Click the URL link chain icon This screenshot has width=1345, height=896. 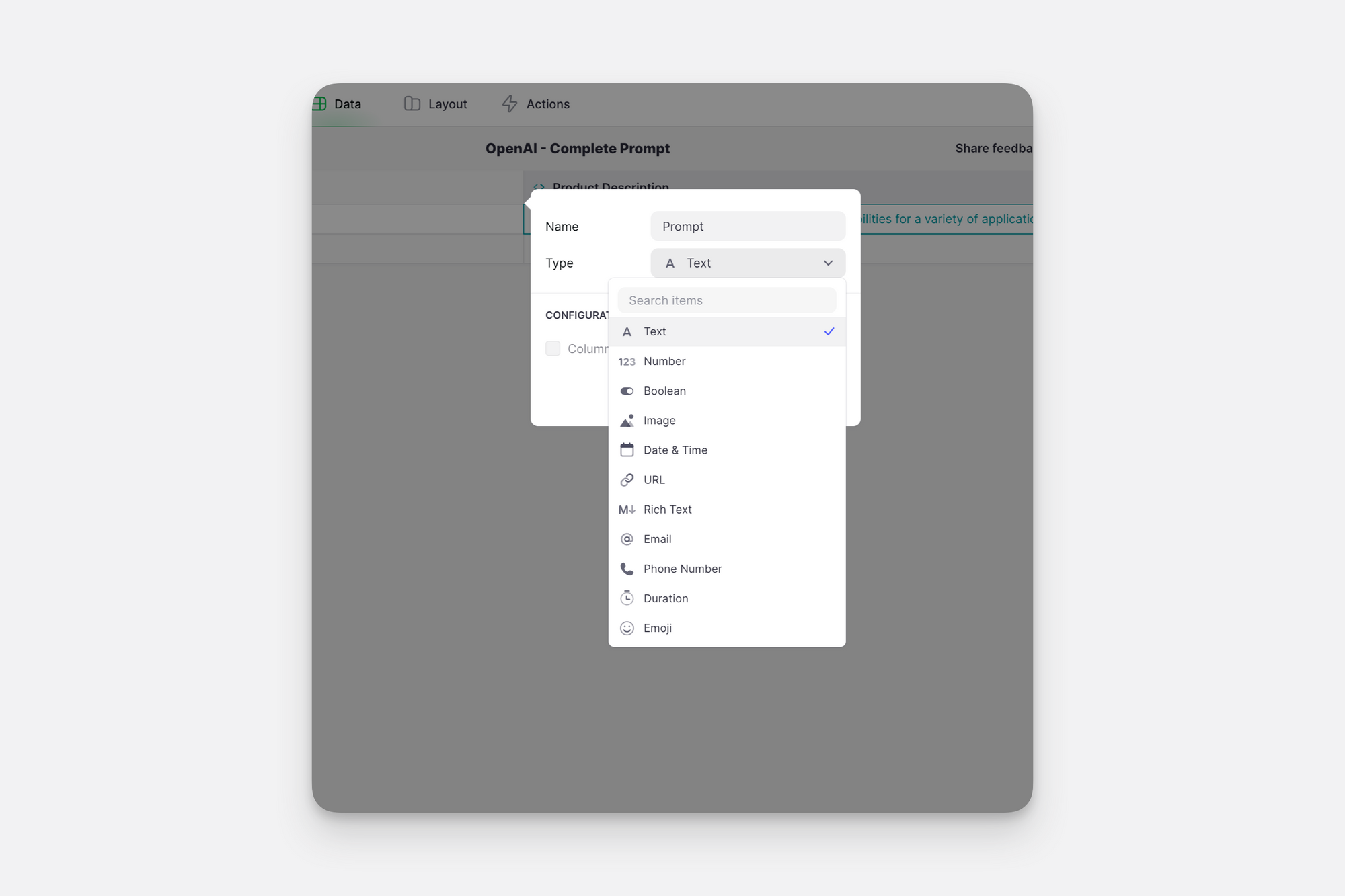tap(626, 480)
